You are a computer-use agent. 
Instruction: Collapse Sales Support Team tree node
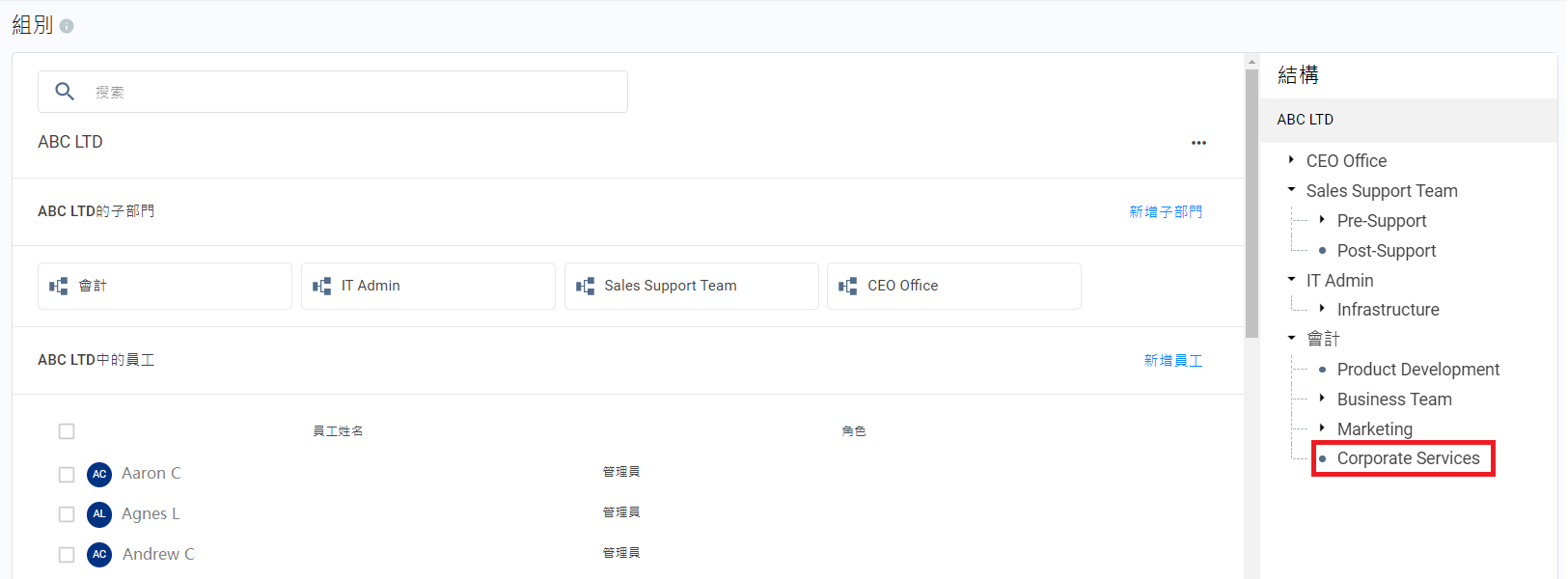1291,189
